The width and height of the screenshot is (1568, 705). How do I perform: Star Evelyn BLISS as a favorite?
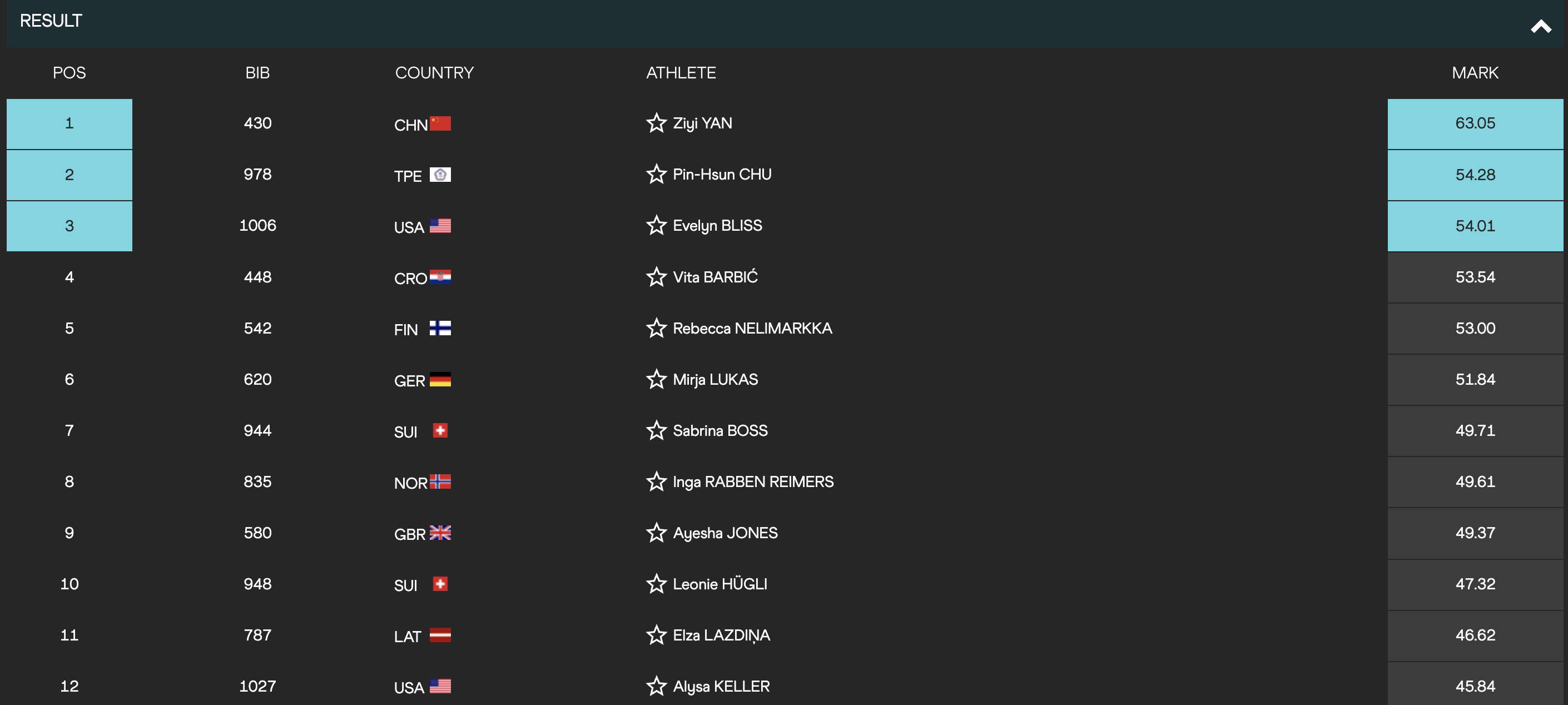pos(656,225)
